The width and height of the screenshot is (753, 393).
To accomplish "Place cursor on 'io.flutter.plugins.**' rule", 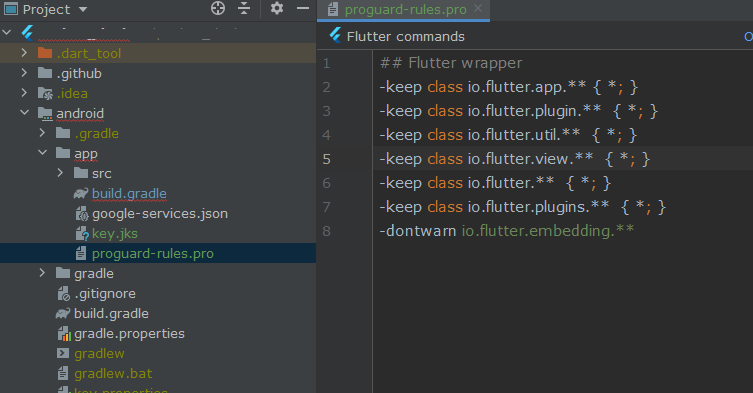I will point(538,207).
